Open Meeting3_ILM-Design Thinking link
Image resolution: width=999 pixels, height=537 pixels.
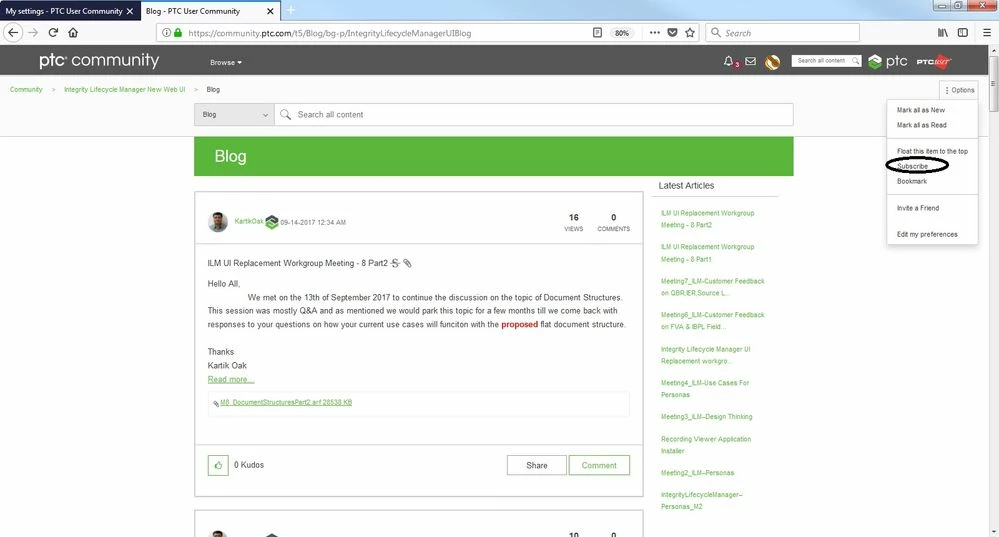[706, 417]
